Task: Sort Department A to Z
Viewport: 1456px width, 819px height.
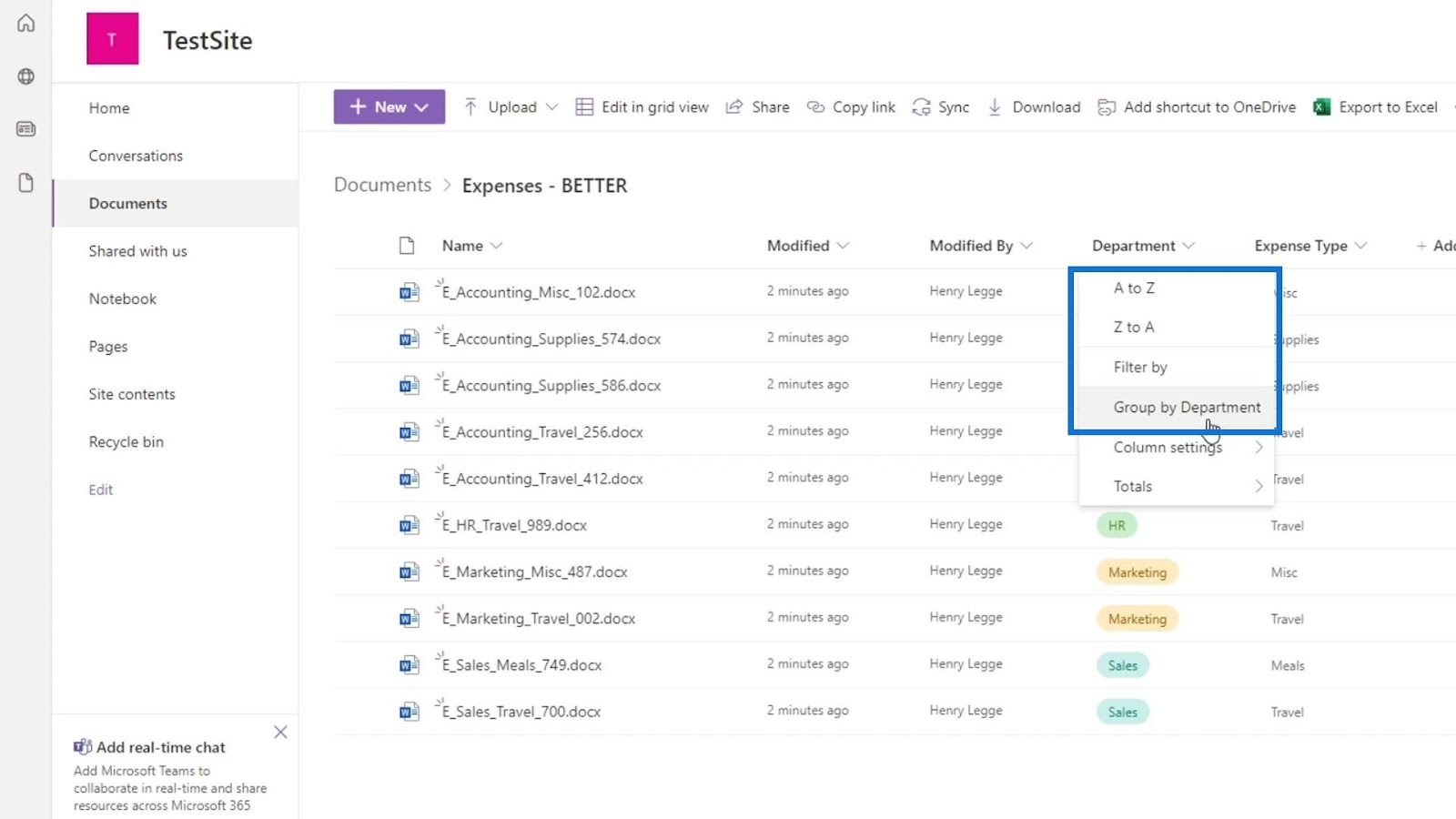Action: coord(1177,288)
